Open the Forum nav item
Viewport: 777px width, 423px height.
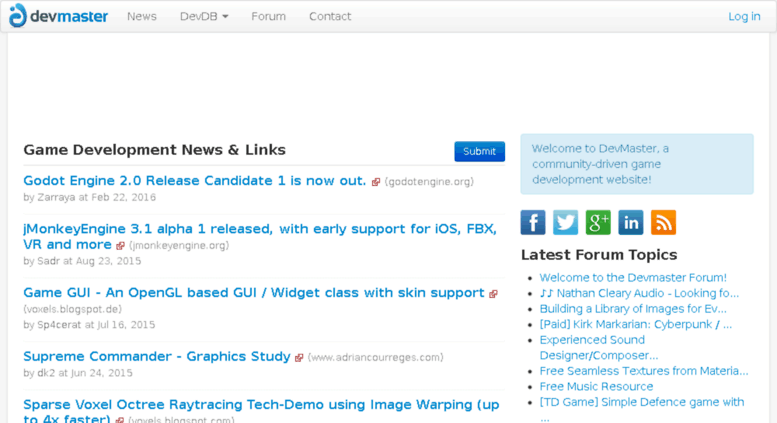tap(269, 16)
